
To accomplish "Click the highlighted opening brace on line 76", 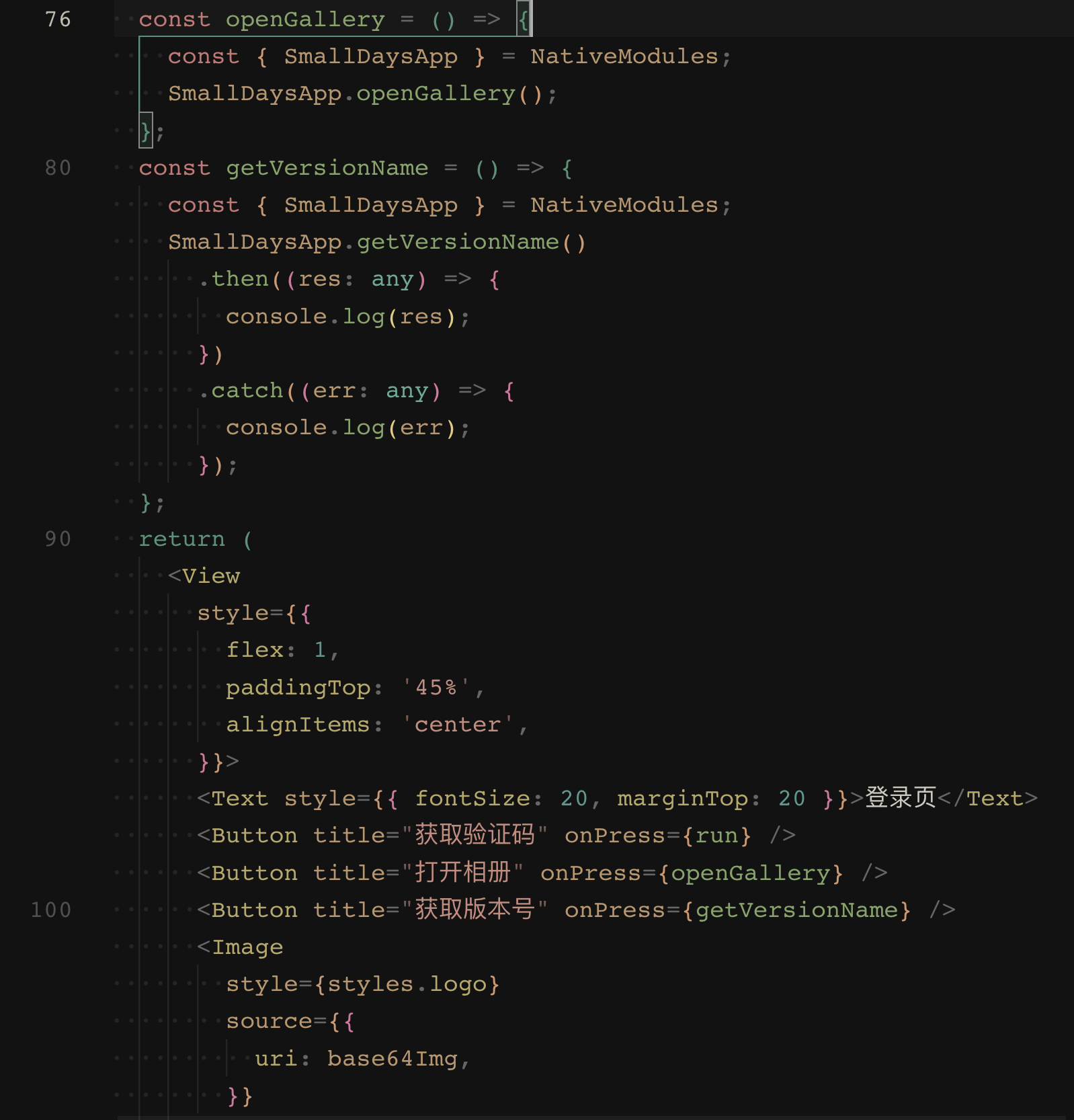I will [524, 19].
